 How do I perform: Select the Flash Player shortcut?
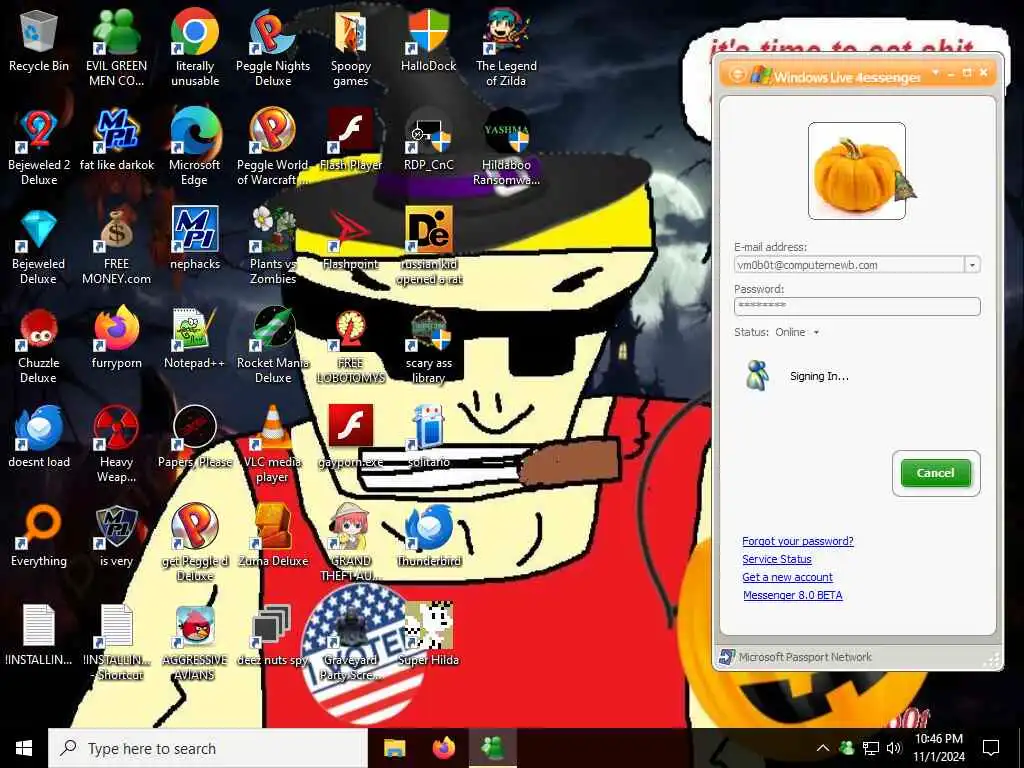tap(351, 131)
